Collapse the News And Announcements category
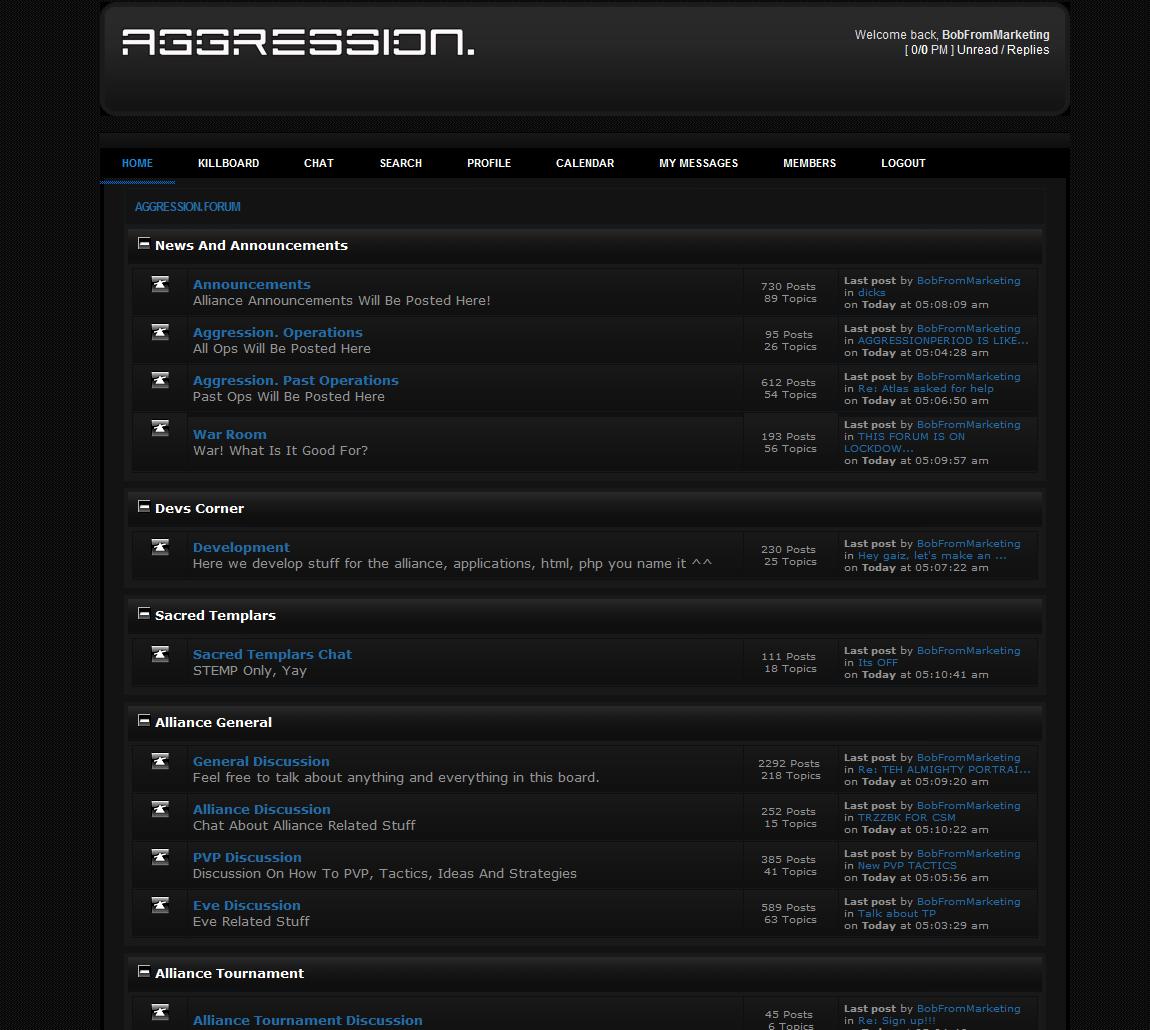1150x1030 pixels. pyautogui.click(x=144, y=243)
